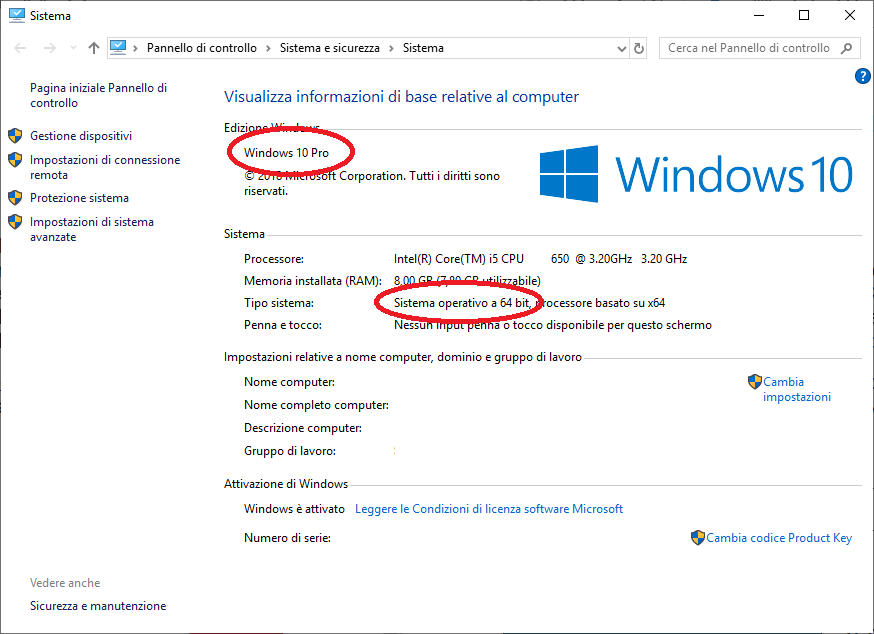
Task: Click Cambia codice Product Key link
Action: (779, 538)
